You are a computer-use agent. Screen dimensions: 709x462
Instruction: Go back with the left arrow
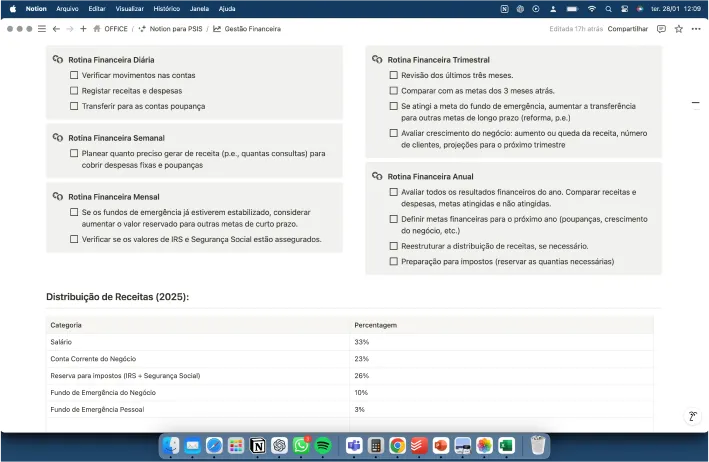(56, 29)
